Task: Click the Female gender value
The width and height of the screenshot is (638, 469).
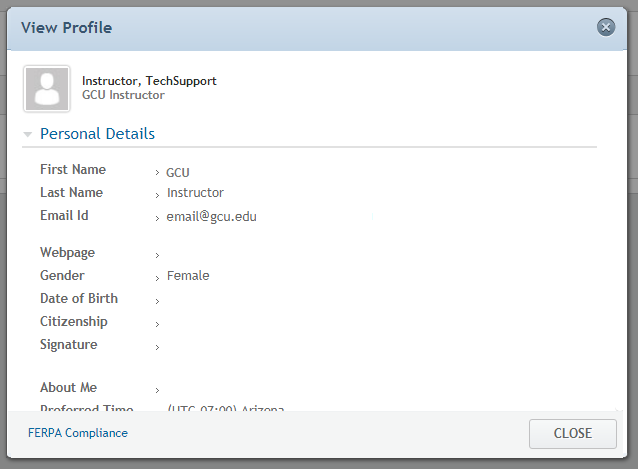Action: click(x=188, y=276)
